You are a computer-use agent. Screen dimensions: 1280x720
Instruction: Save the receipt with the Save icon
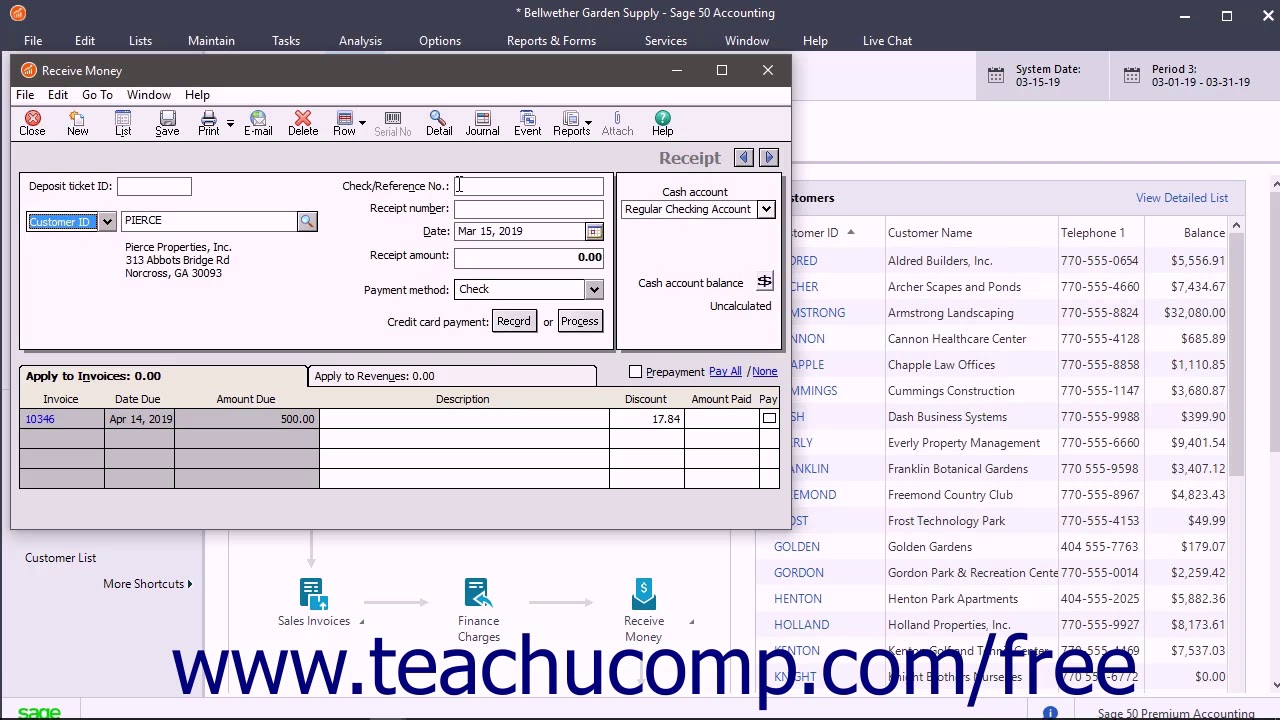click(167, 123)
